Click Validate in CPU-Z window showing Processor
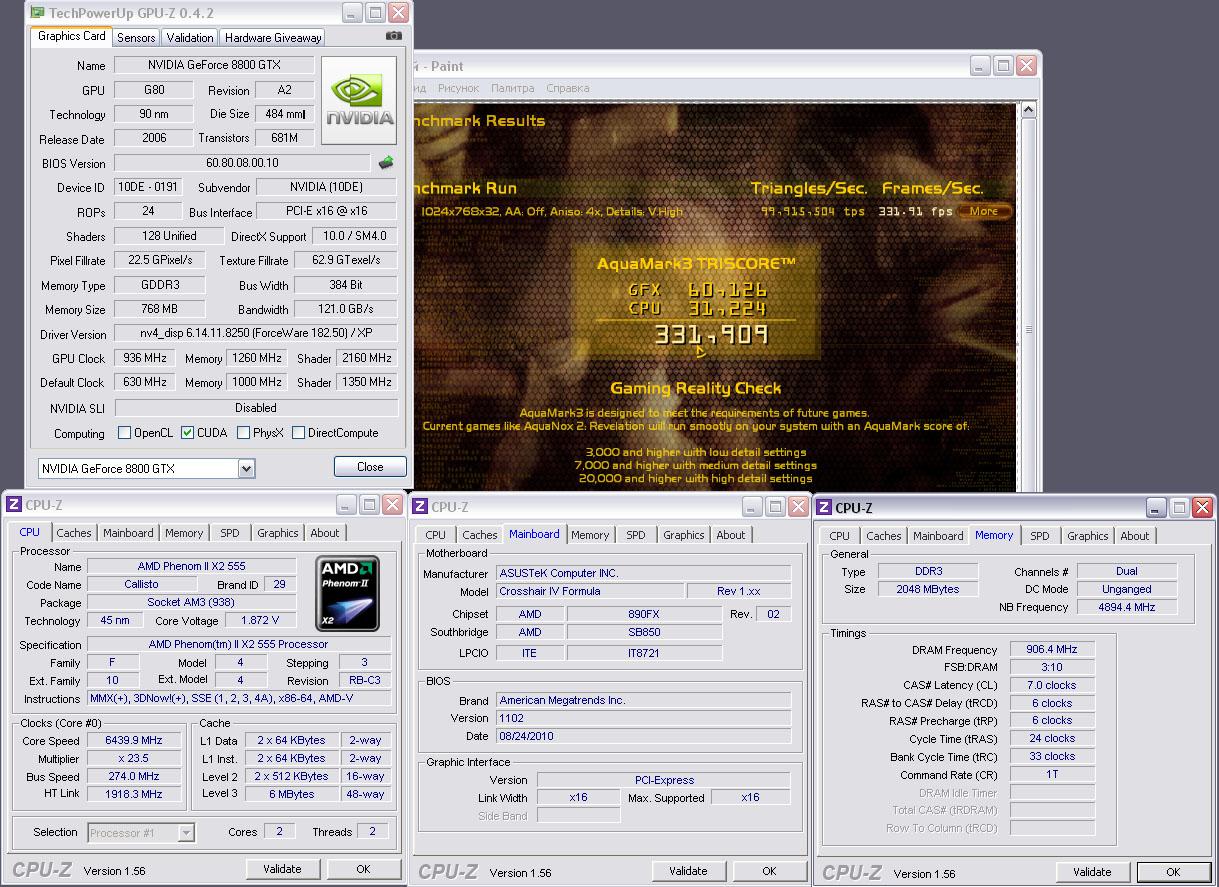The width and height of the screenshot is (1219, 887). (x=283, y=869)
